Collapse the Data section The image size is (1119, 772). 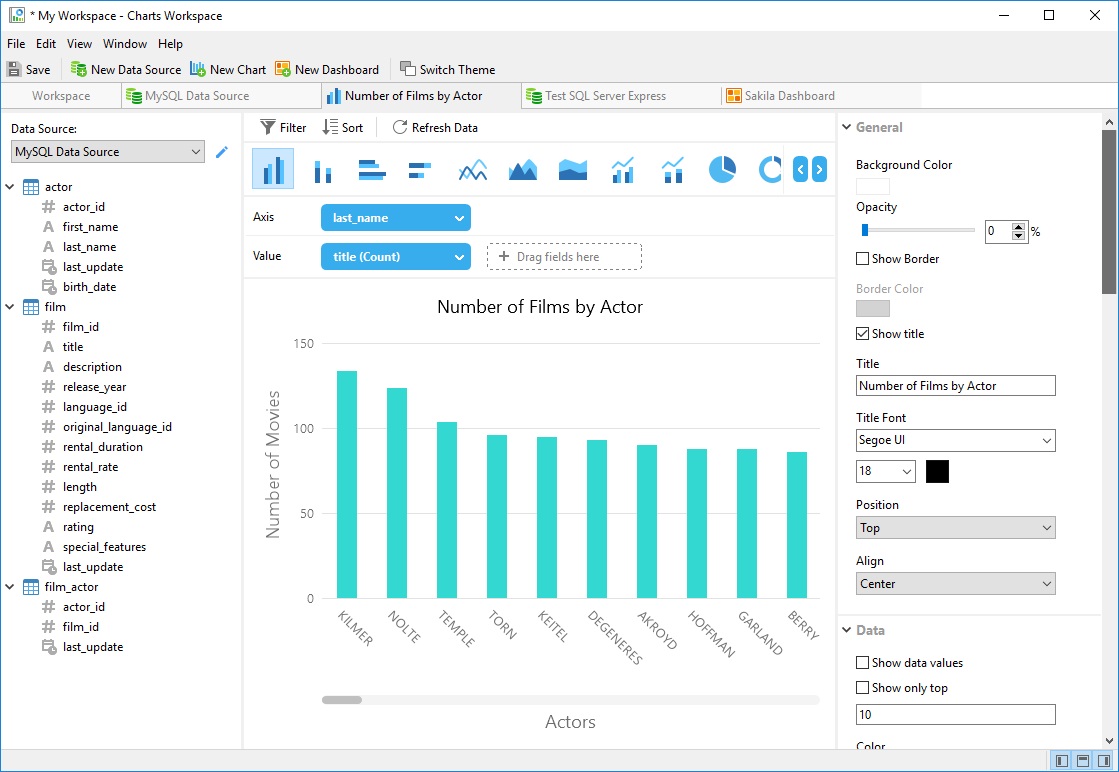click(847, 630)
